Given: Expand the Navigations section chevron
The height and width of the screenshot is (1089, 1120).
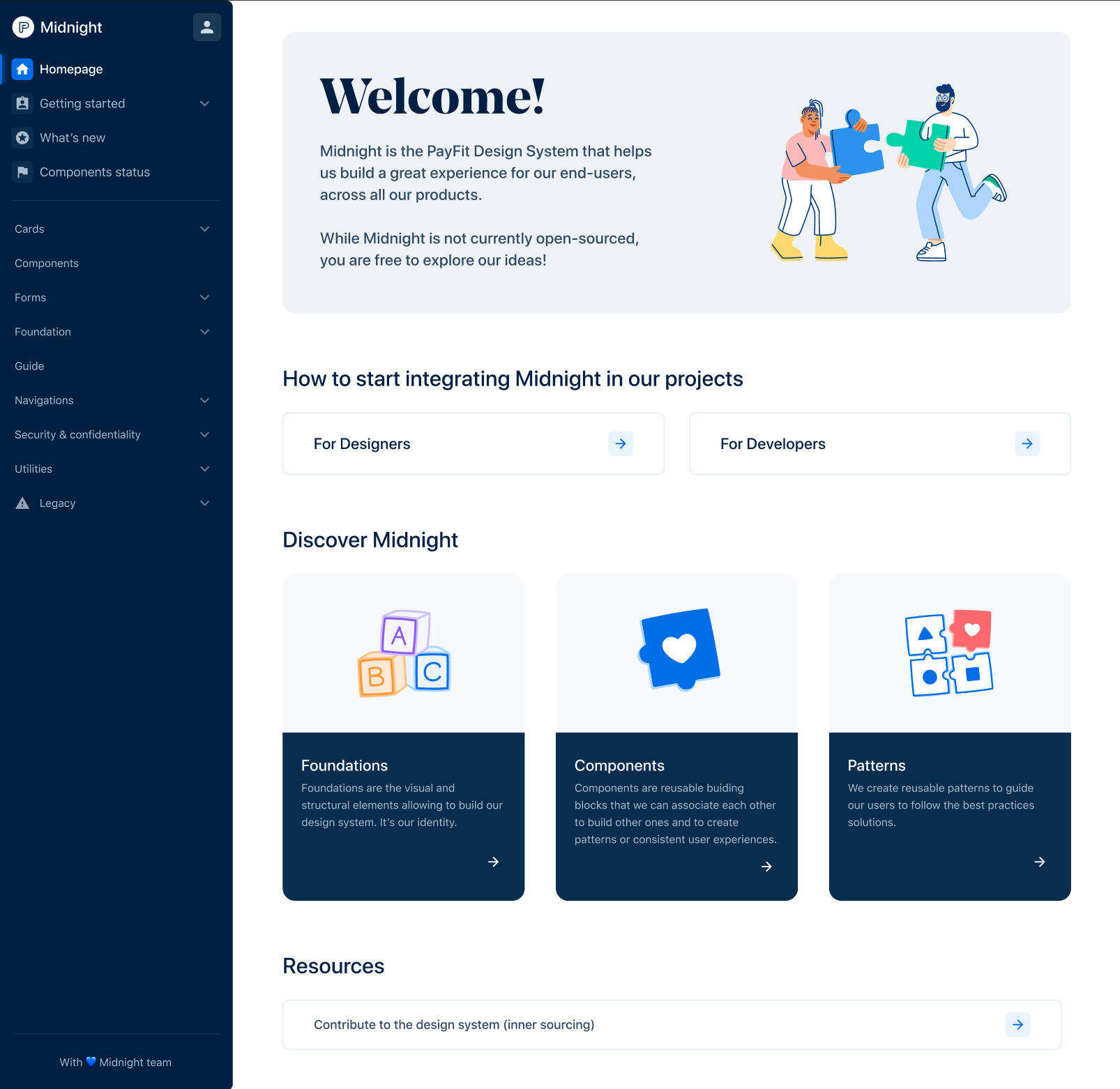Looking at the screenshot, I should [205, 400].
